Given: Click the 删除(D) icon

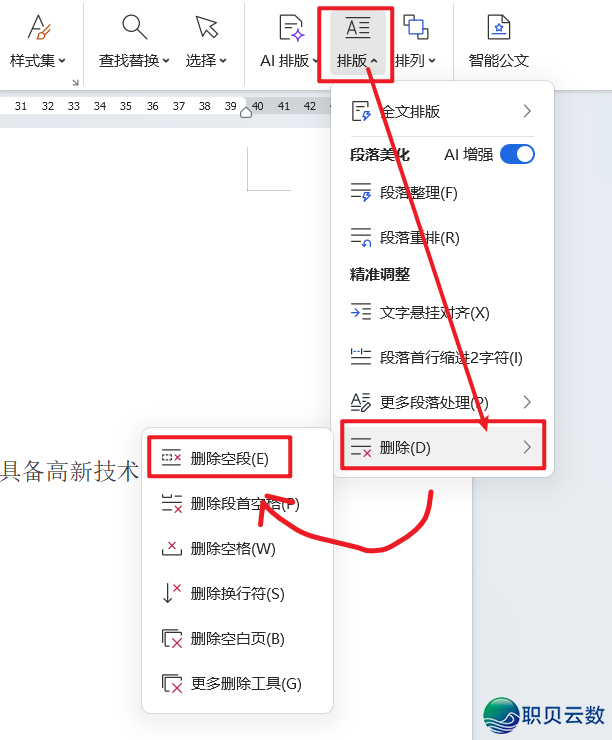Looking at the screenshot, I should click(x=361, y=447).
